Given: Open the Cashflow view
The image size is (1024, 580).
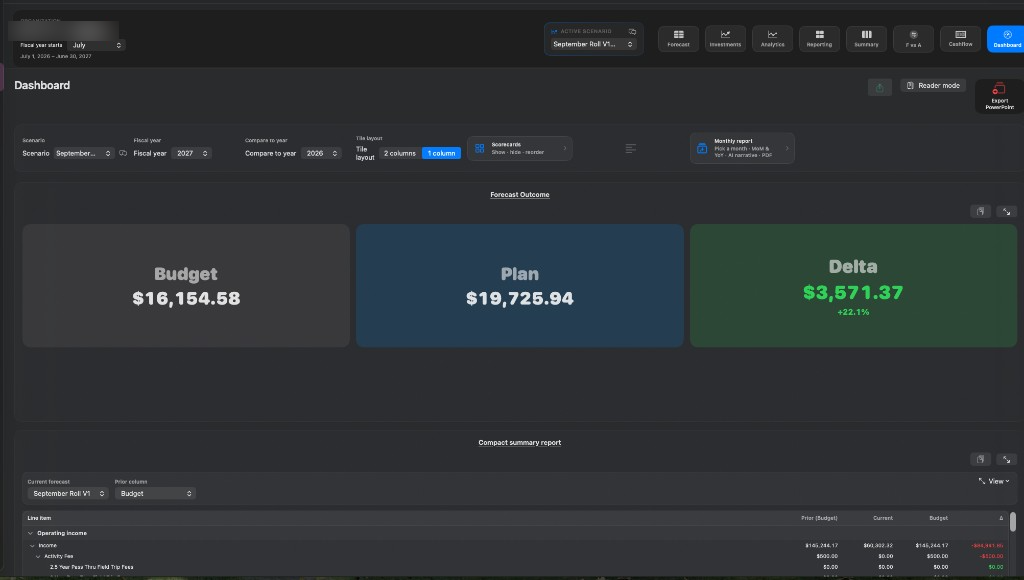Looking at the screenshot, I should pos(960,39).
